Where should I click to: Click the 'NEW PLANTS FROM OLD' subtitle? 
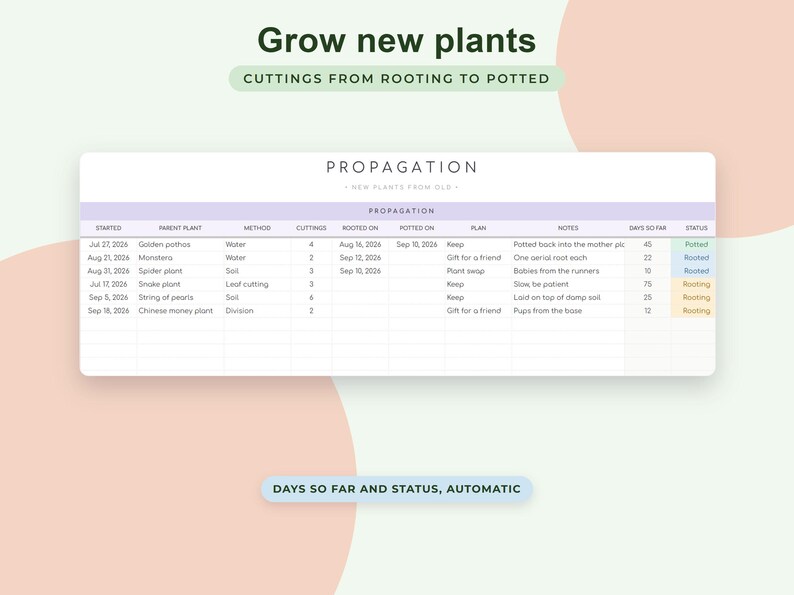402,187
